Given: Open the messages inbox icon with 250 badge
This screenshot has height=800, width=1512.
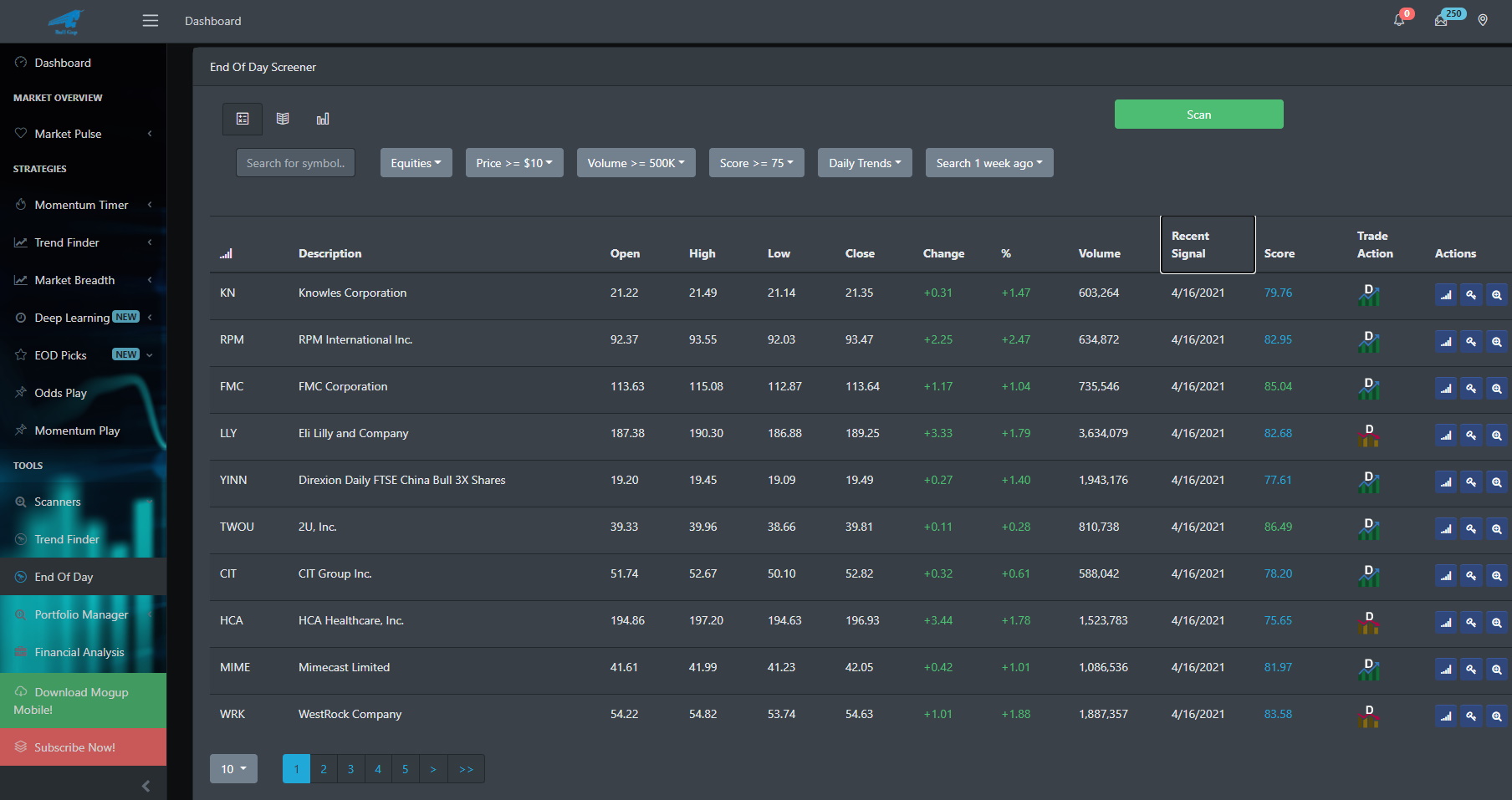Looking at the screenshot, I should (1441, 20).
